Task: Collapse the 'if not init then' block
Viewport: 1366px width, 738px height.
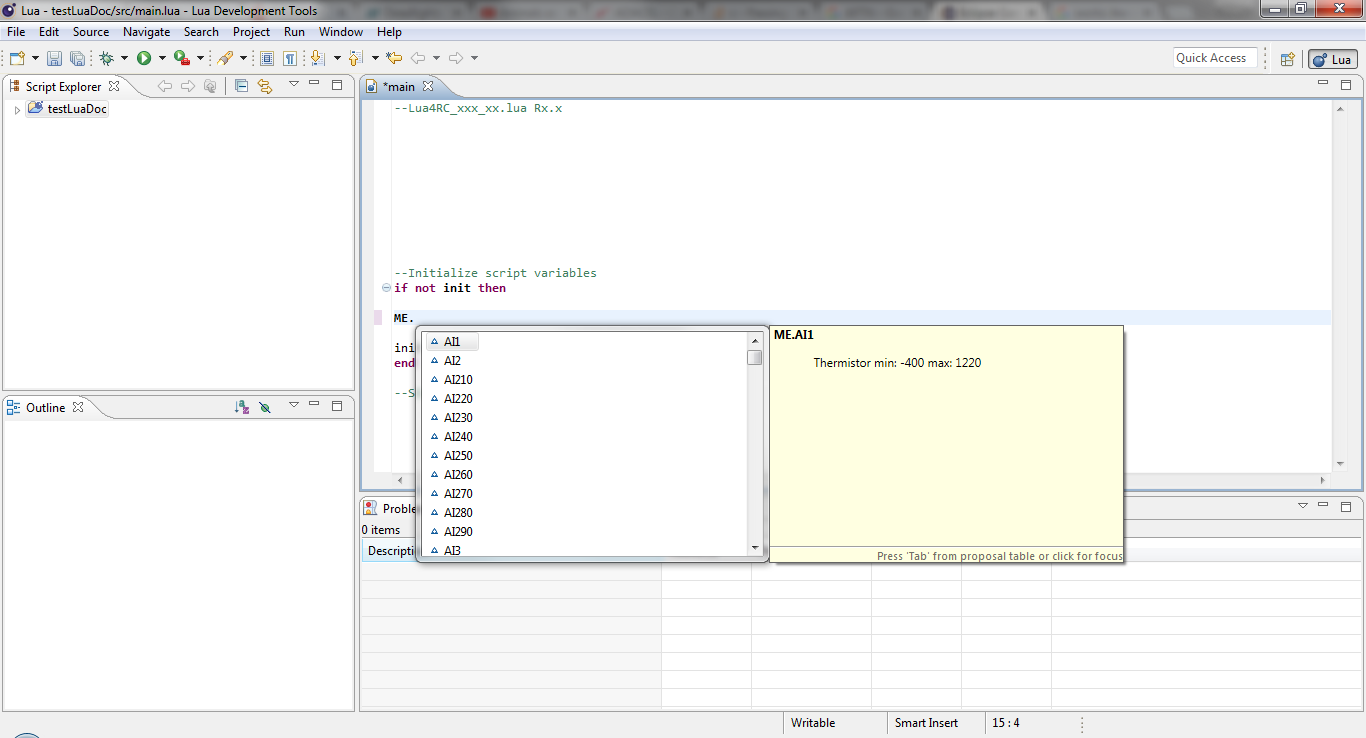Action: [x=386, y=288]
